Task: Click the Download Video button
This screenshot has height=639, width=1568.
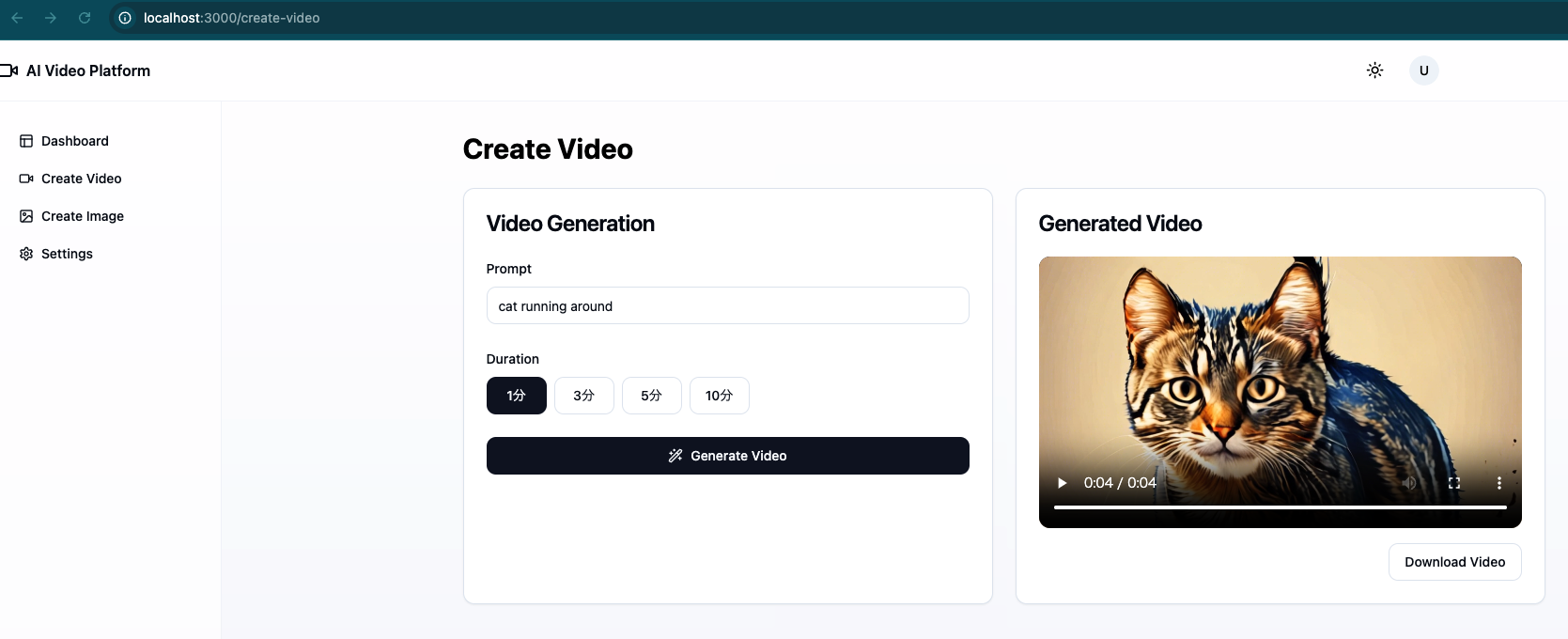Action: click(x=1454, y=562)
